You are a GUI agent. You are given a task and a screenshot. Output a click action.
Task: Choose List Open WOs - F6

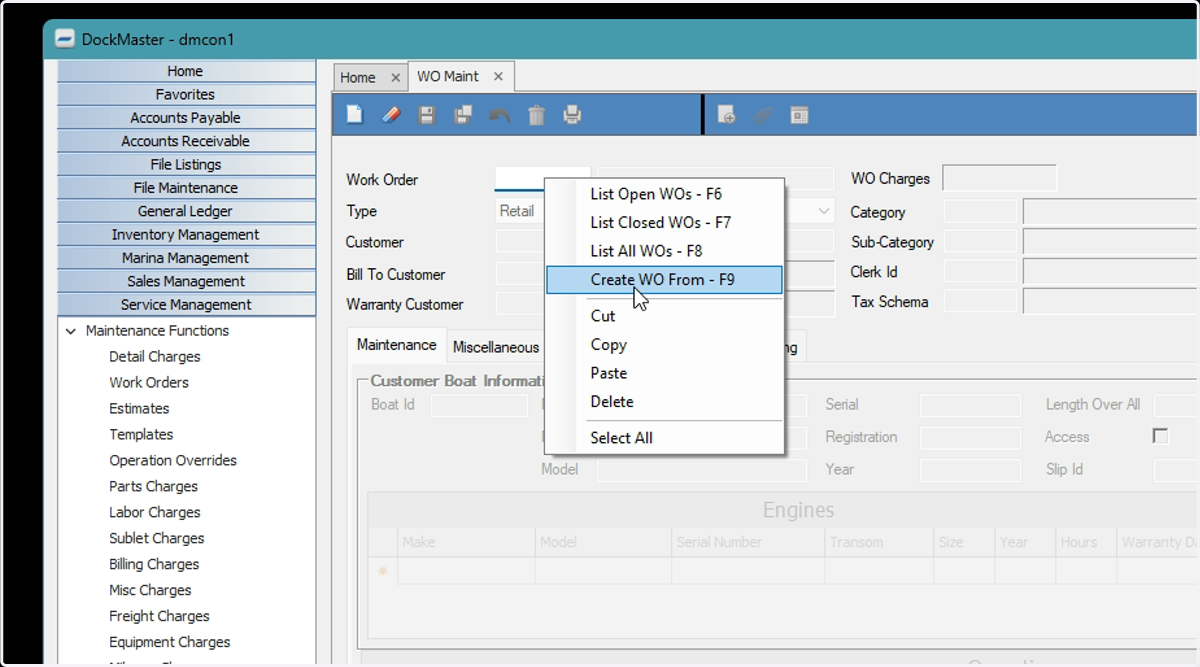(664, 194)
